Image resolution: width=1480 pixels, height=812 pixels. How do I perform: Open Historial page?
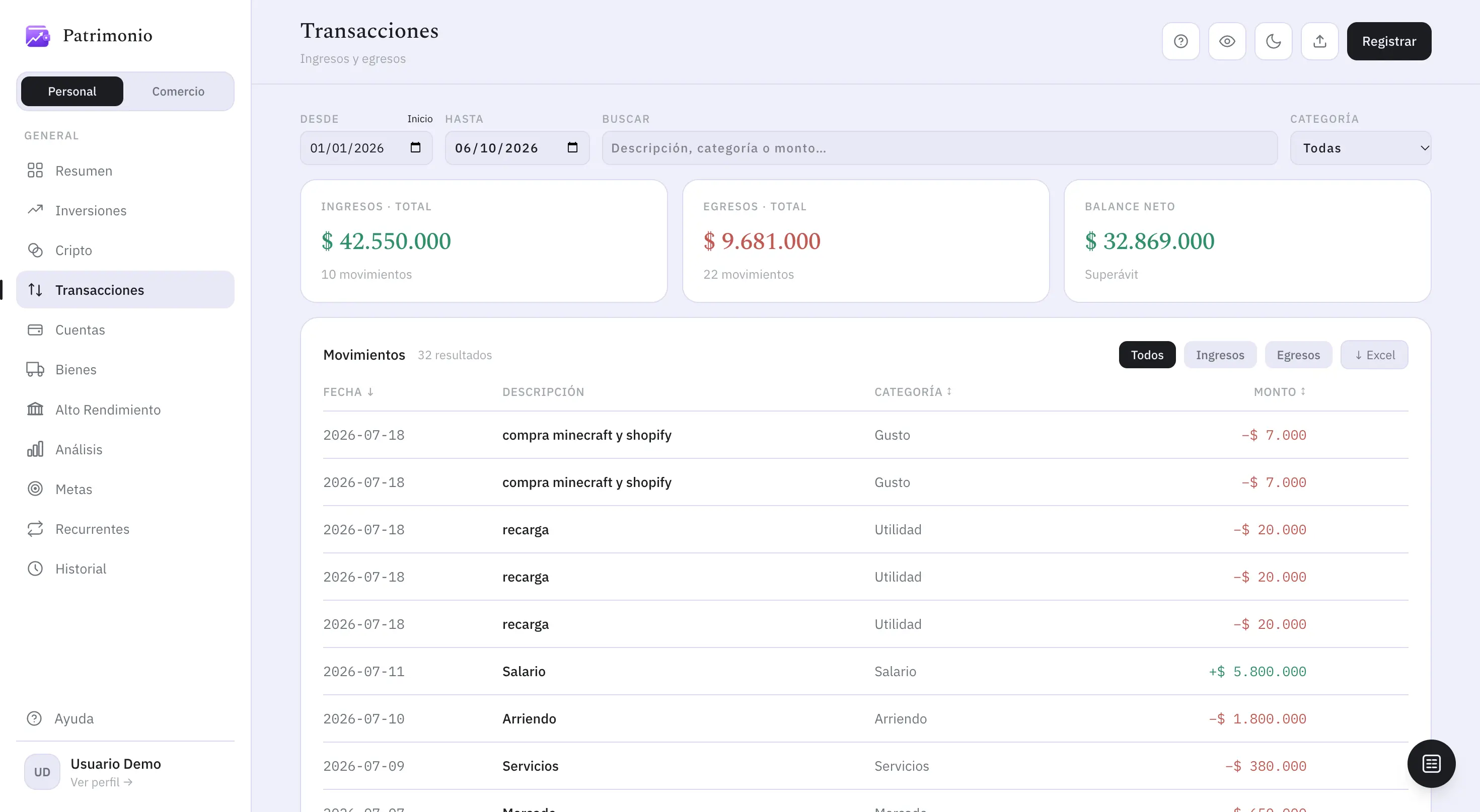125,569
